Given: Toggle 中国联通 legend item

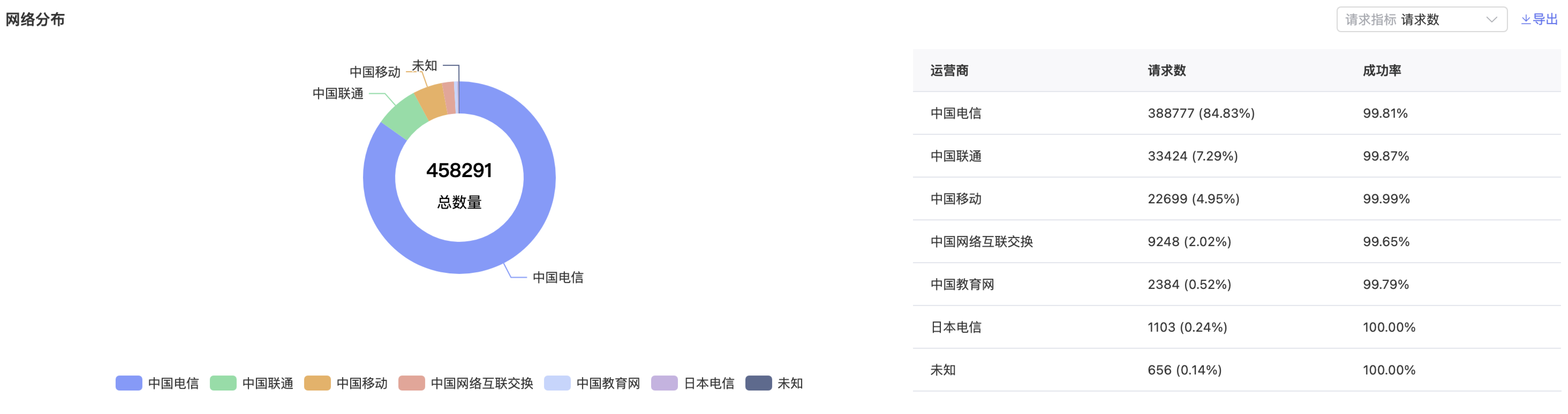Looking at the screenshot, I should (x=251, y=383).
